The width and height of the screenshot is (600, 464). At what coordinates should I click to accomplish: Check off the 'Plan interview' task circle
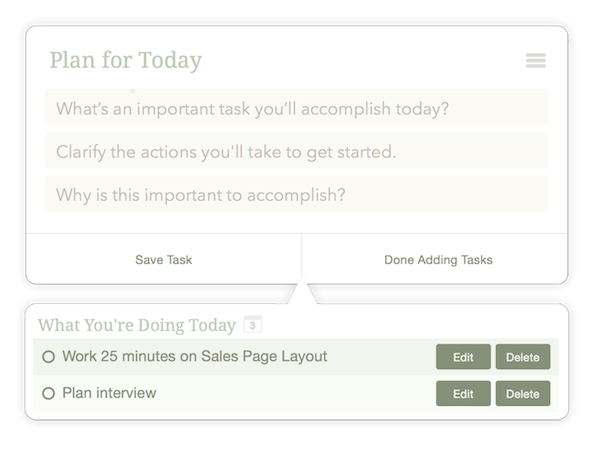(48, 394)
